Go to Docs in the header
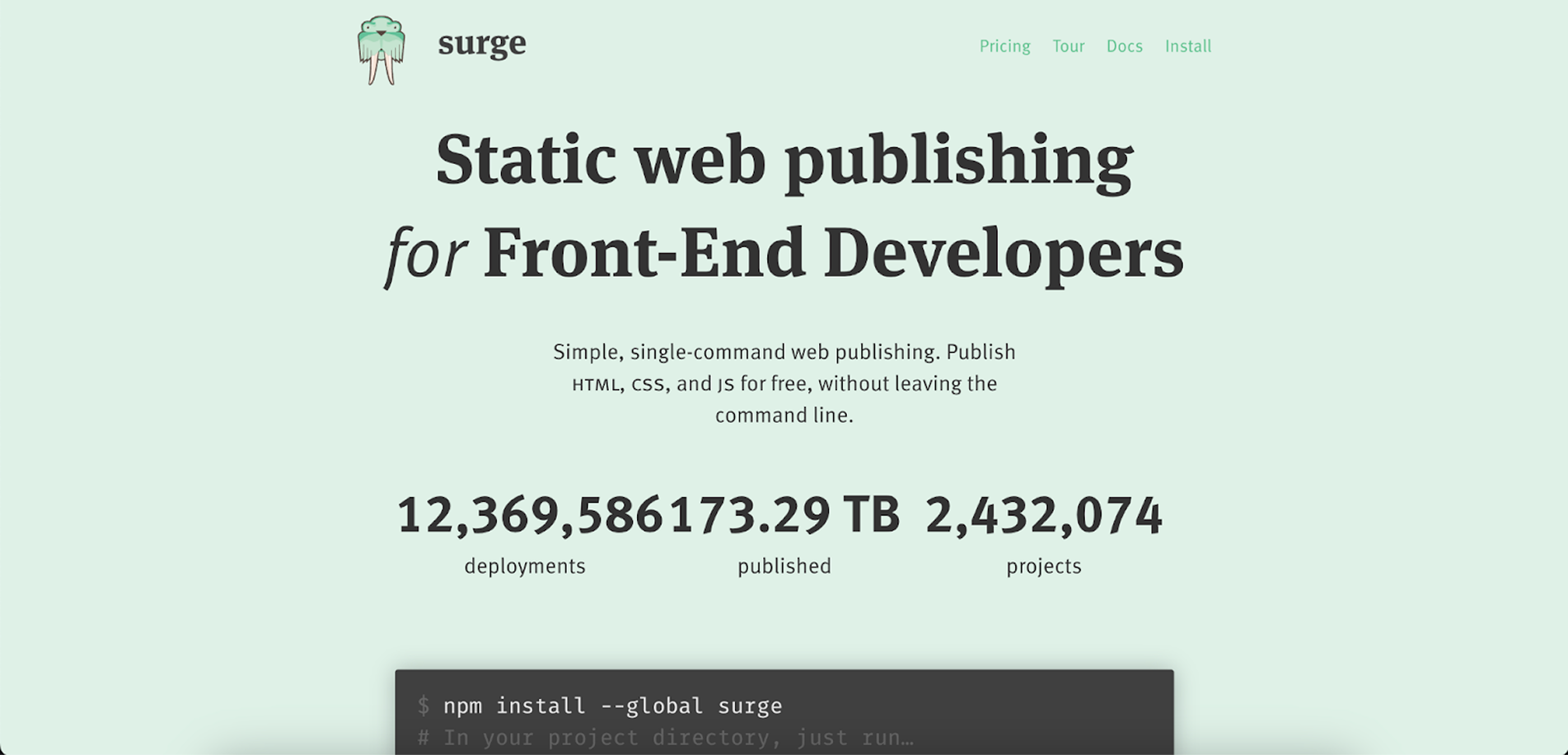 click(1124, 46)
